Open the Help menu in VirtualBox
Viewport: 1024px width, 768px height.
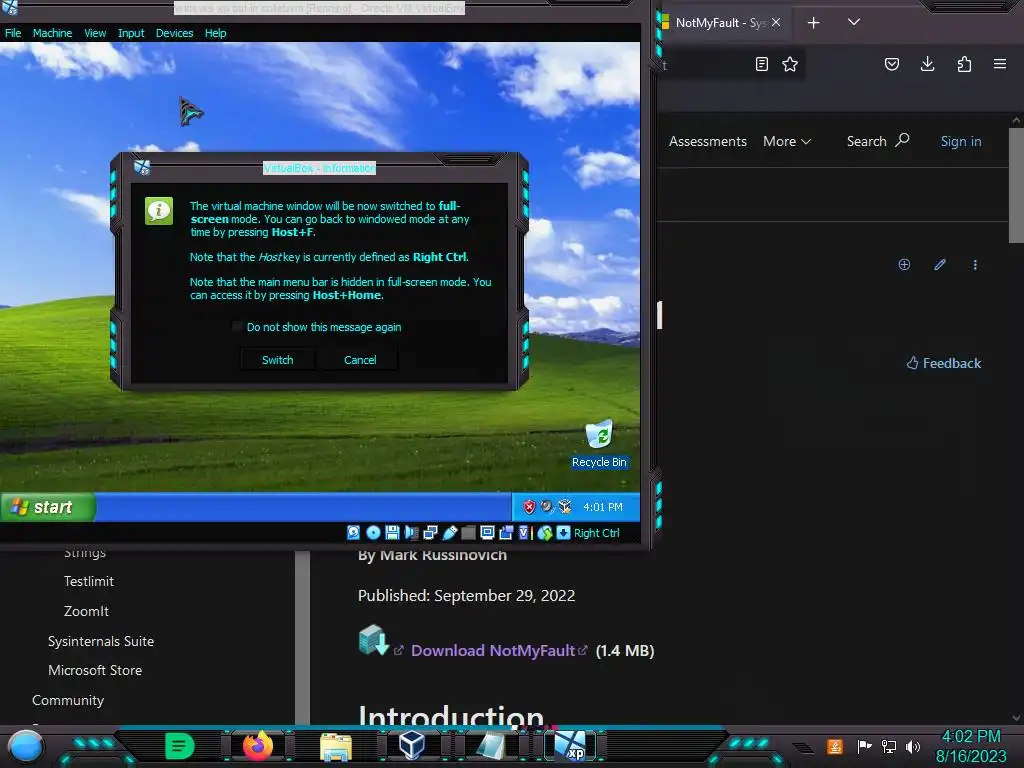pyautogui.click(x=216, y=33)
